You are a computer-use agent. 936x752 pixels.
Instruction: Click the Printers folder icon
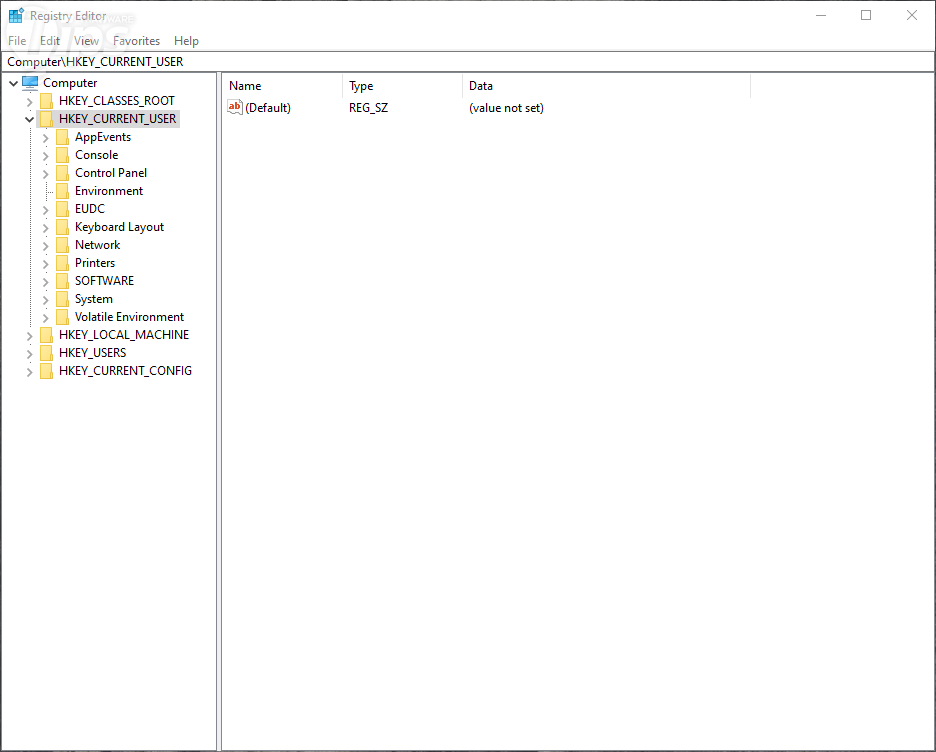[62, 263]
